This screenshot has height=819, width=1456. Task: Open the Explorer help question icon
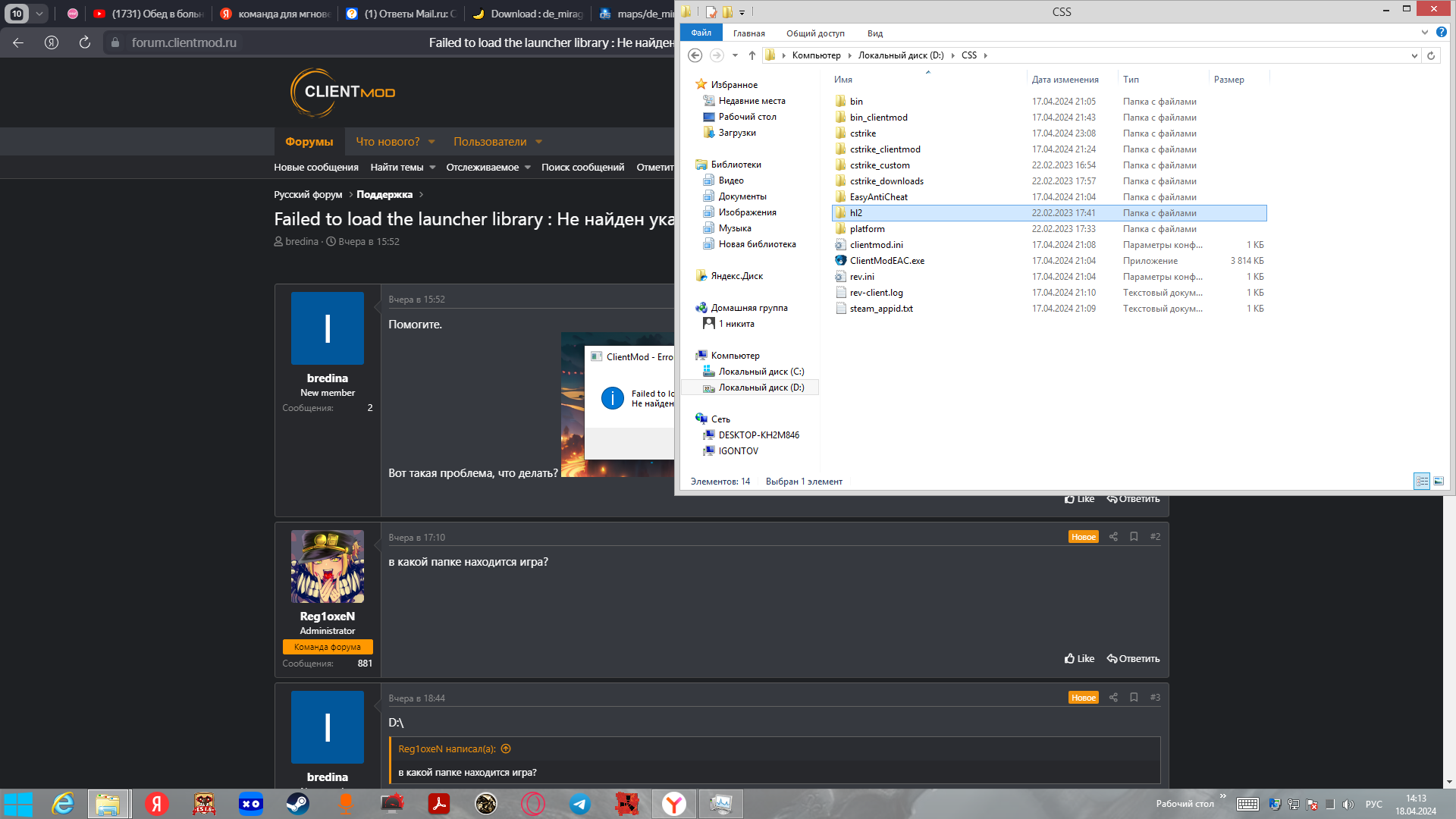coord(1441,33)
